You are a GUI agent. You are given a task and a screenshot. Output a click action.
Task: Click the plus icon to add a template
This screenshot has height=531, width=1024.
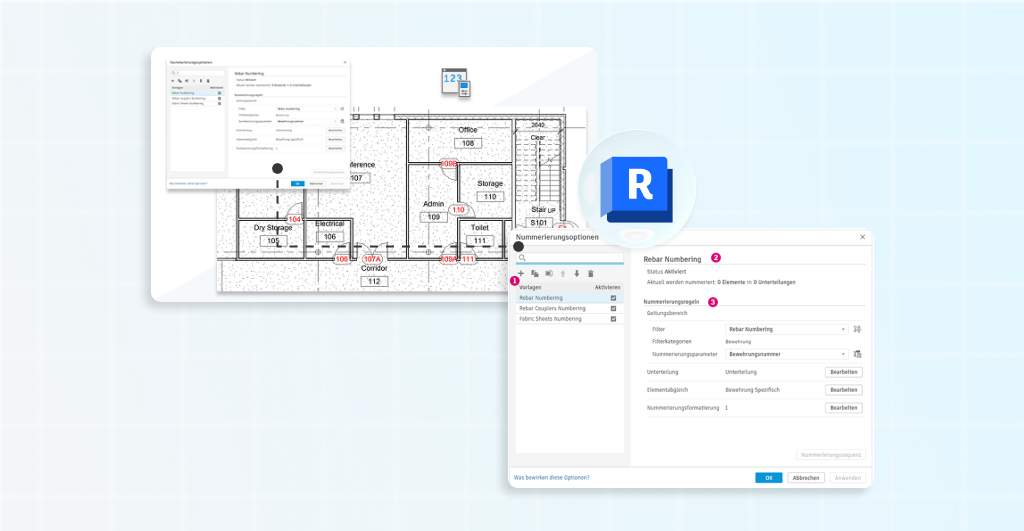pos(520,273)
